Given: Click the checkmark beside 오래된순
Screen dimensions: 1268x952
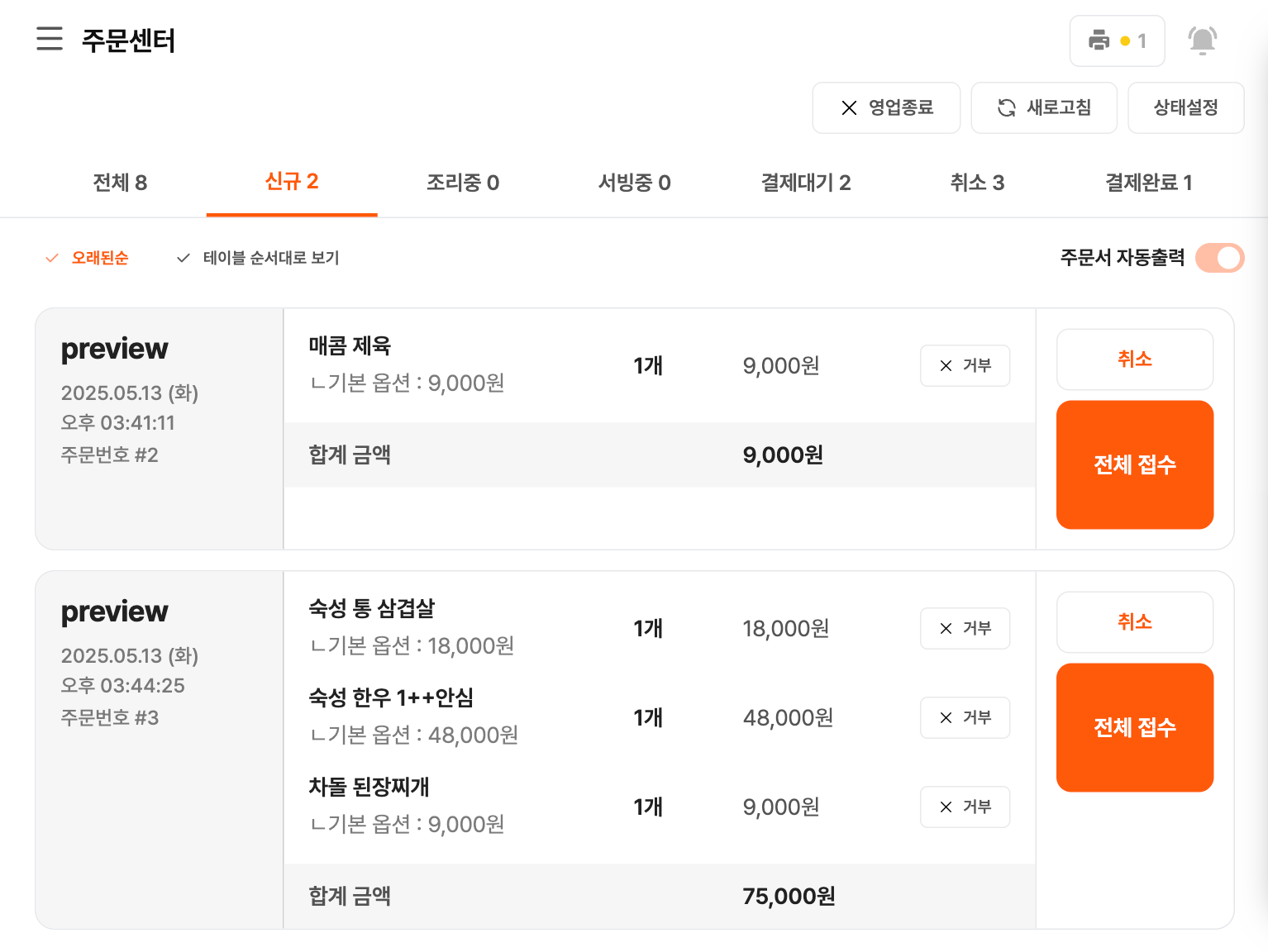Looking at the screenshot, I should pyautogui.click(x=52, y=258).
